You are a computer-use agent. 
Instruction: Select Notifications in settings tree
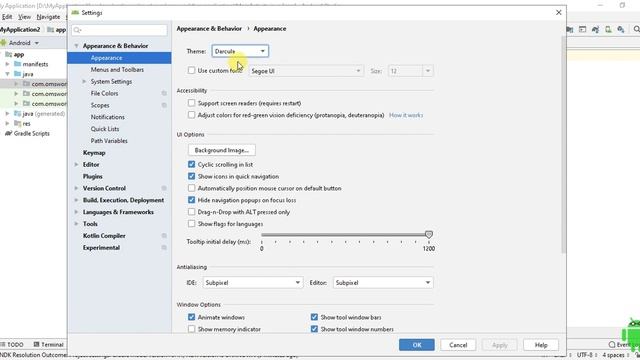click(x=107, y=117)
